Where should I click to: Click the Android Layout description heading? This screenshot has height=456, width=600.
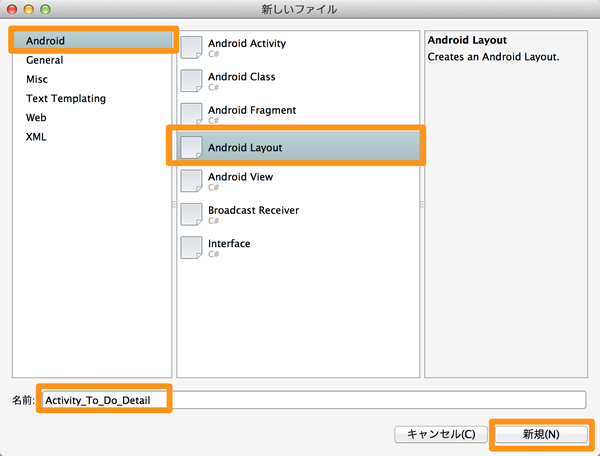coord(467,40)
